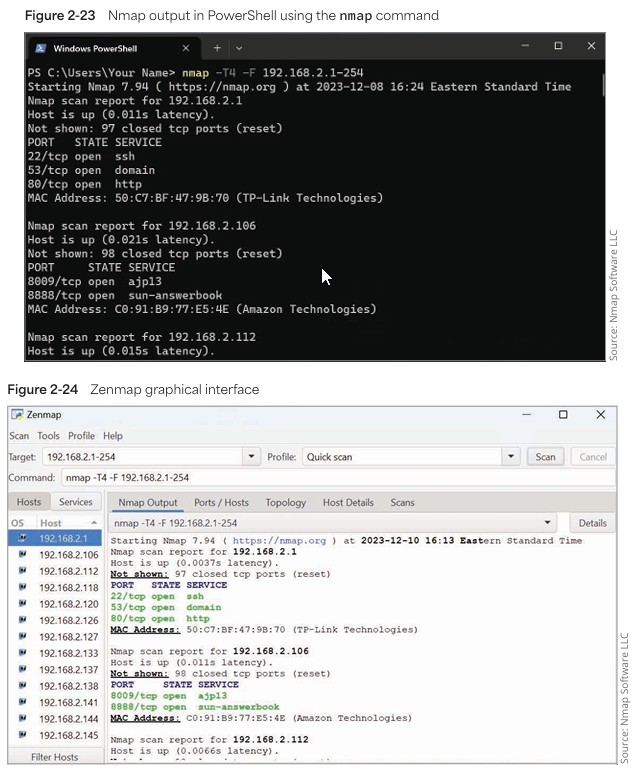
Task: Click the OS icon beside host 192.168.2.1
Action: (x=22, y=538)
